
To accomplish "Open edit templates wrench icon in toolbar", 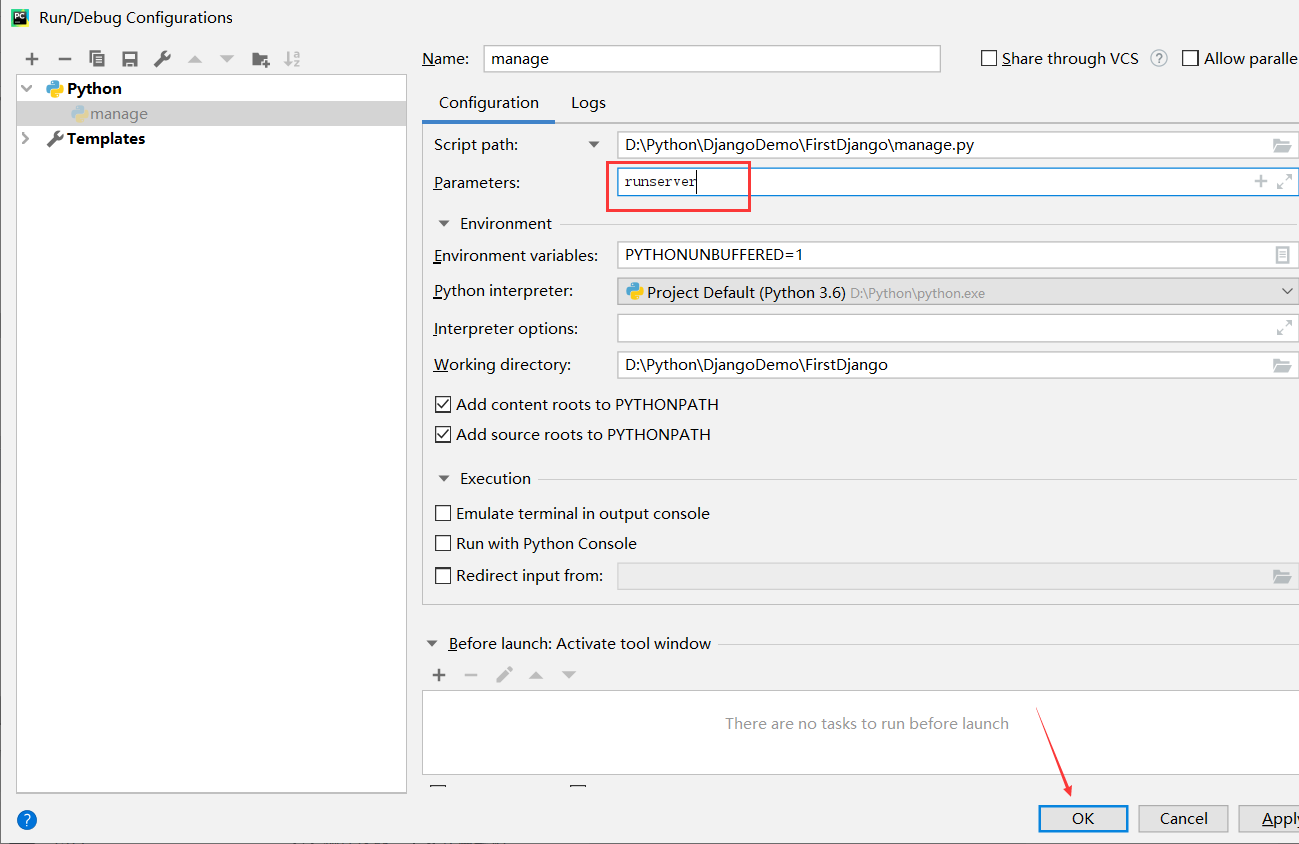I will (x=162, y=59).
